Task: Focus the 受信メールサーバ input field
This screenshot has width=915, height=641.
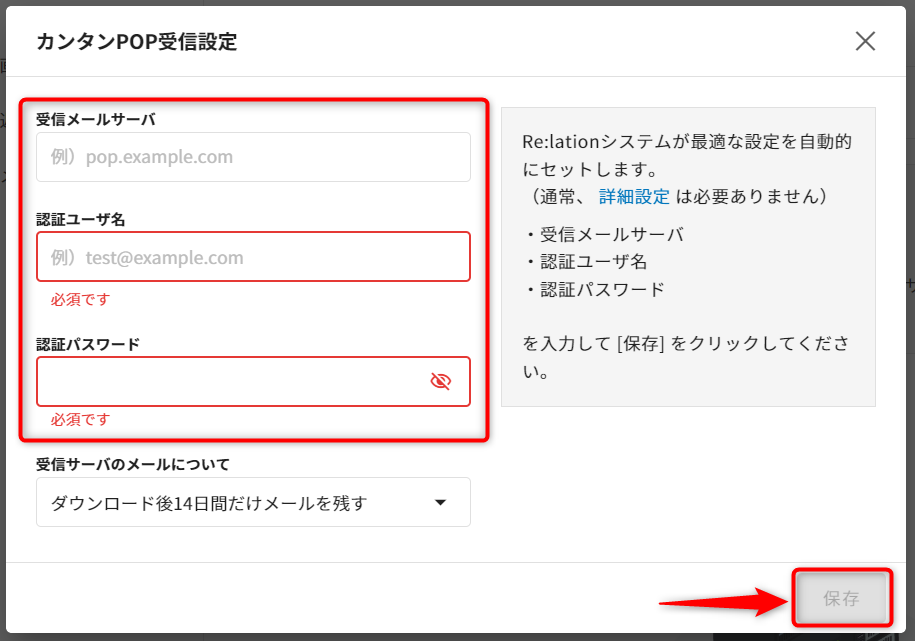Action: point(252,157)
